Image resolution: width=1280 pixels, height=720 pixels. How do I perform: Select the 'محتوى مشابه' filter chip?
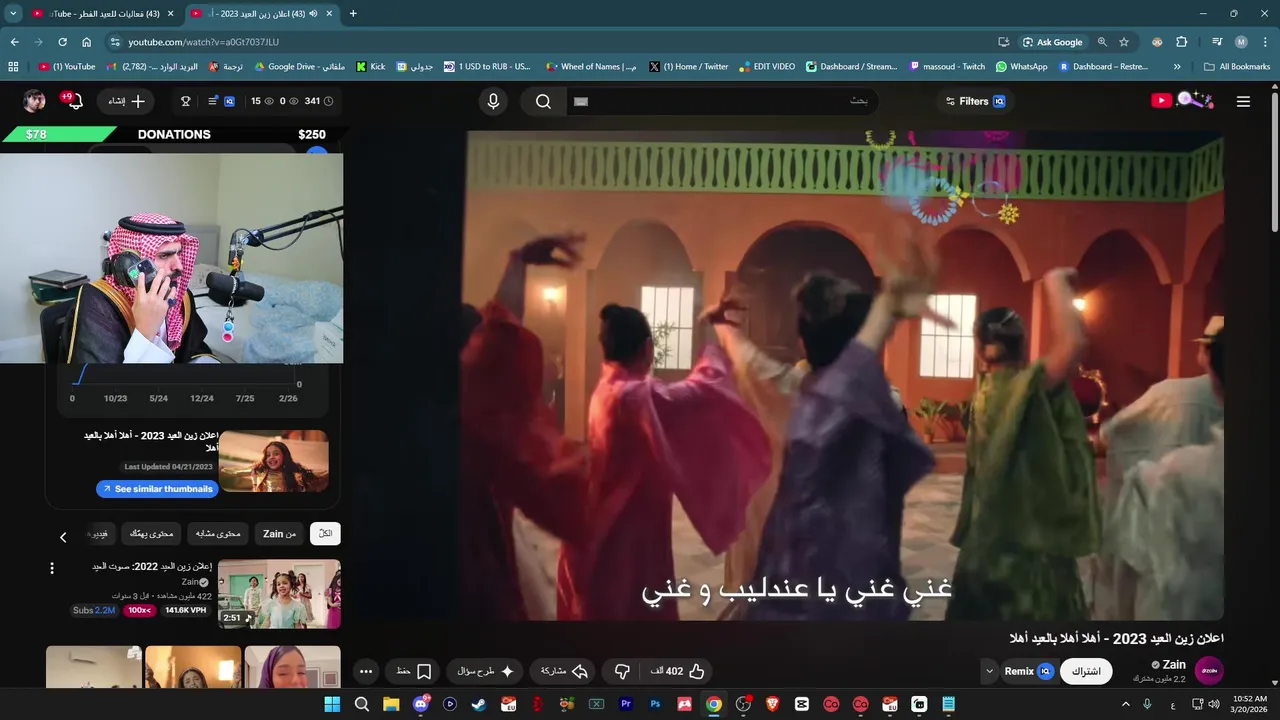(218, 534)
